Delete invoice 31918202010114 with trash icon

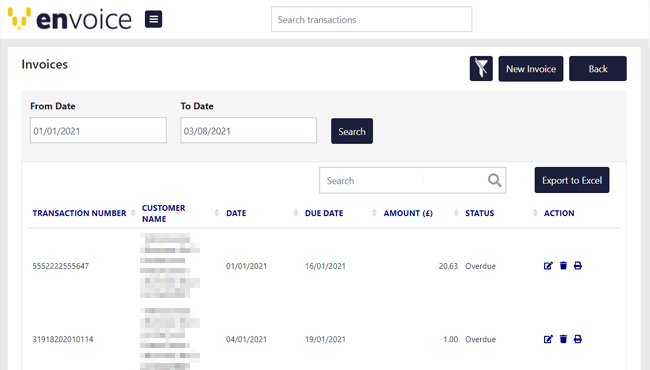tap(563, 339)
